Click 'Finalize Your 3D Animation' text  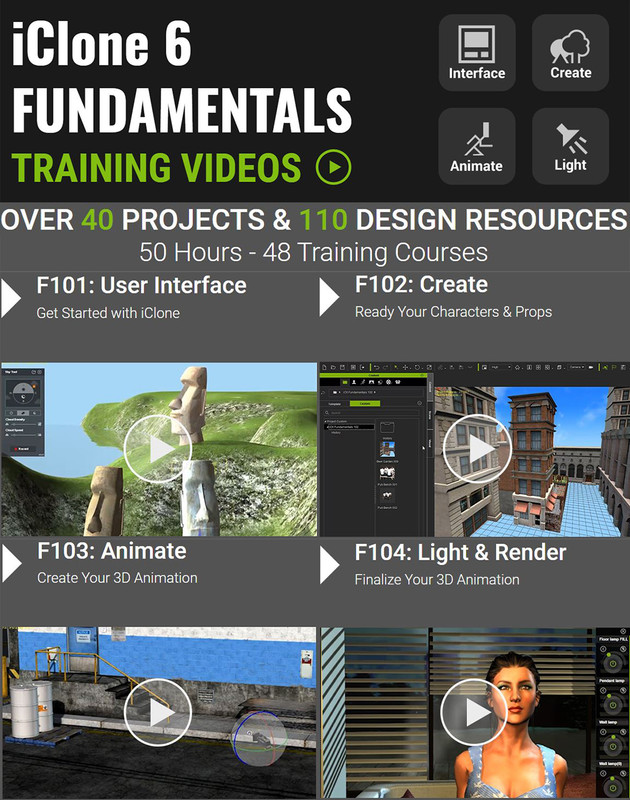(437, 580)
